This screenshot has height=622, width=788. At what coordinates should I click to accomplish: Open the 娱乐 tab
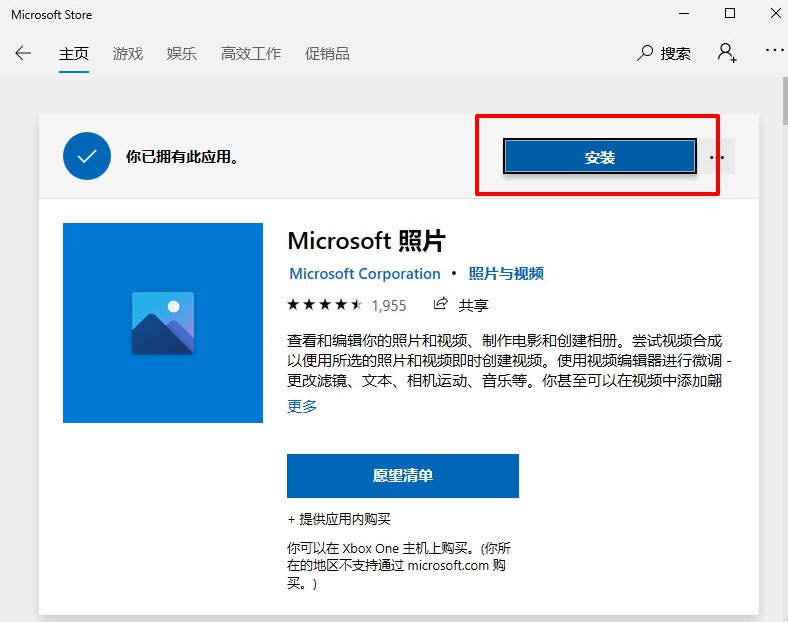[181, 53]
